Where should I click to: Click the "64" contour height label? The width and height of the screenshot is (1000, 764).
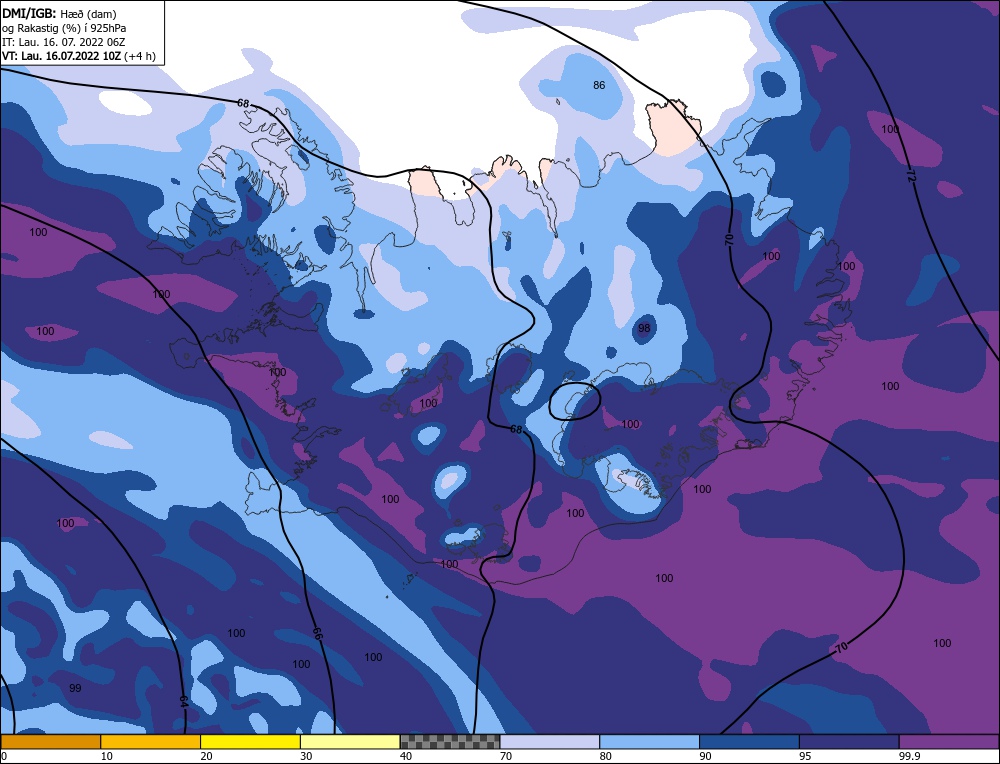tap(183, 702)
